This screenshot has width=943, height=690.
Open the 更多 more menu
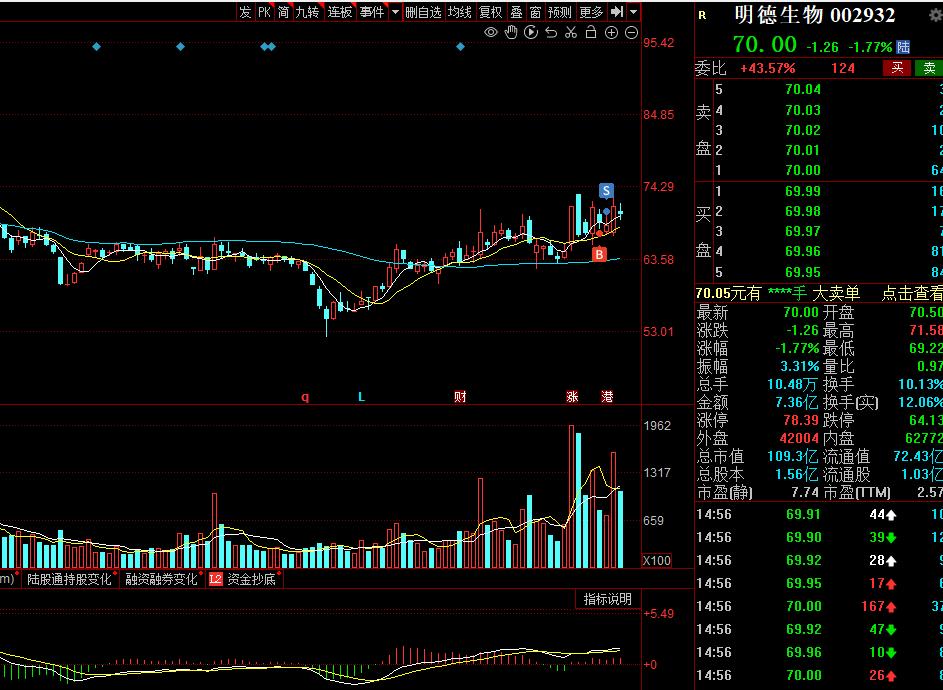pos(591,12)
